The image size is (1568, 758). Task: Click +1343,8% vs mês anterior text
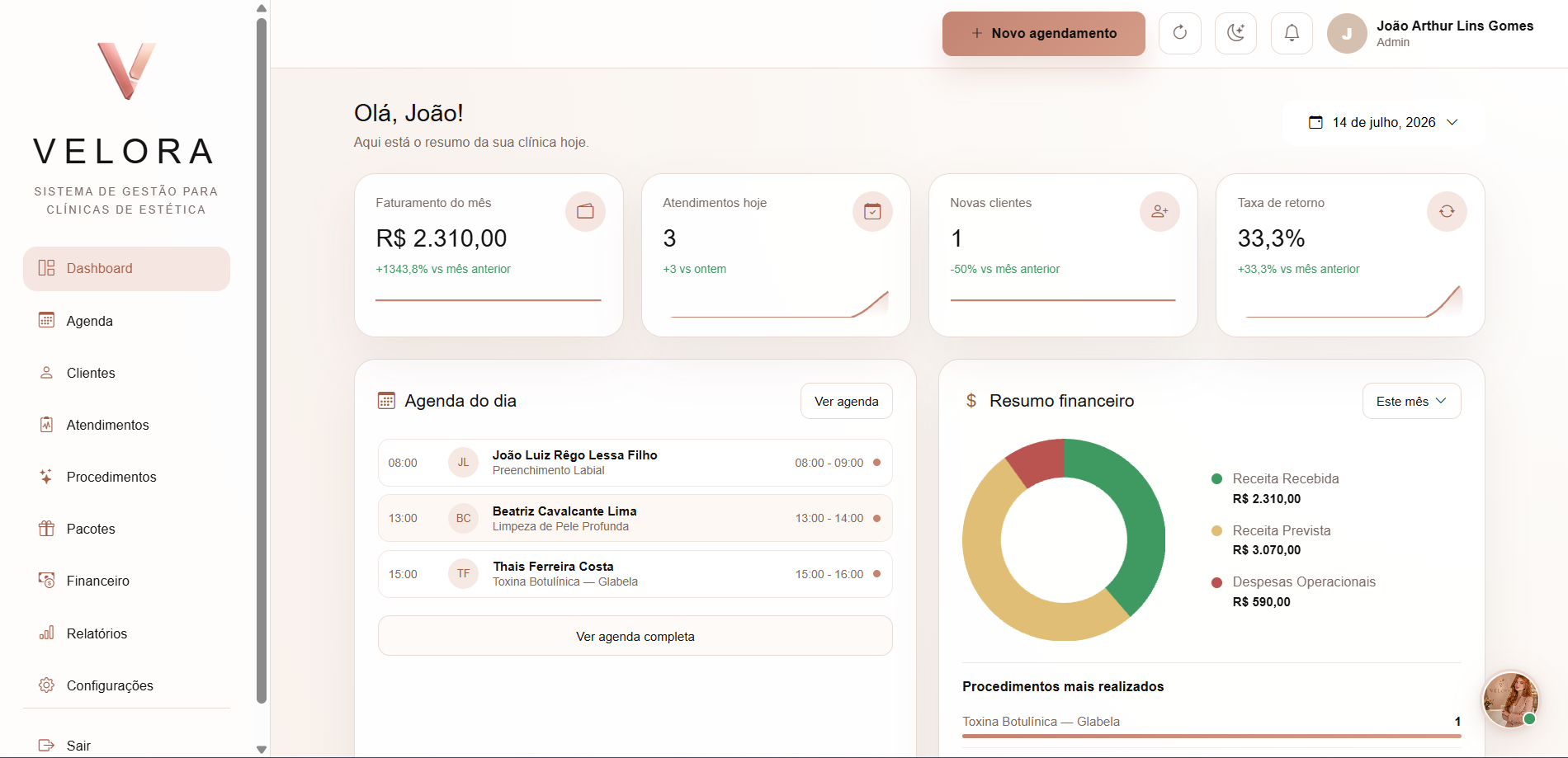[x=443, y=269]
